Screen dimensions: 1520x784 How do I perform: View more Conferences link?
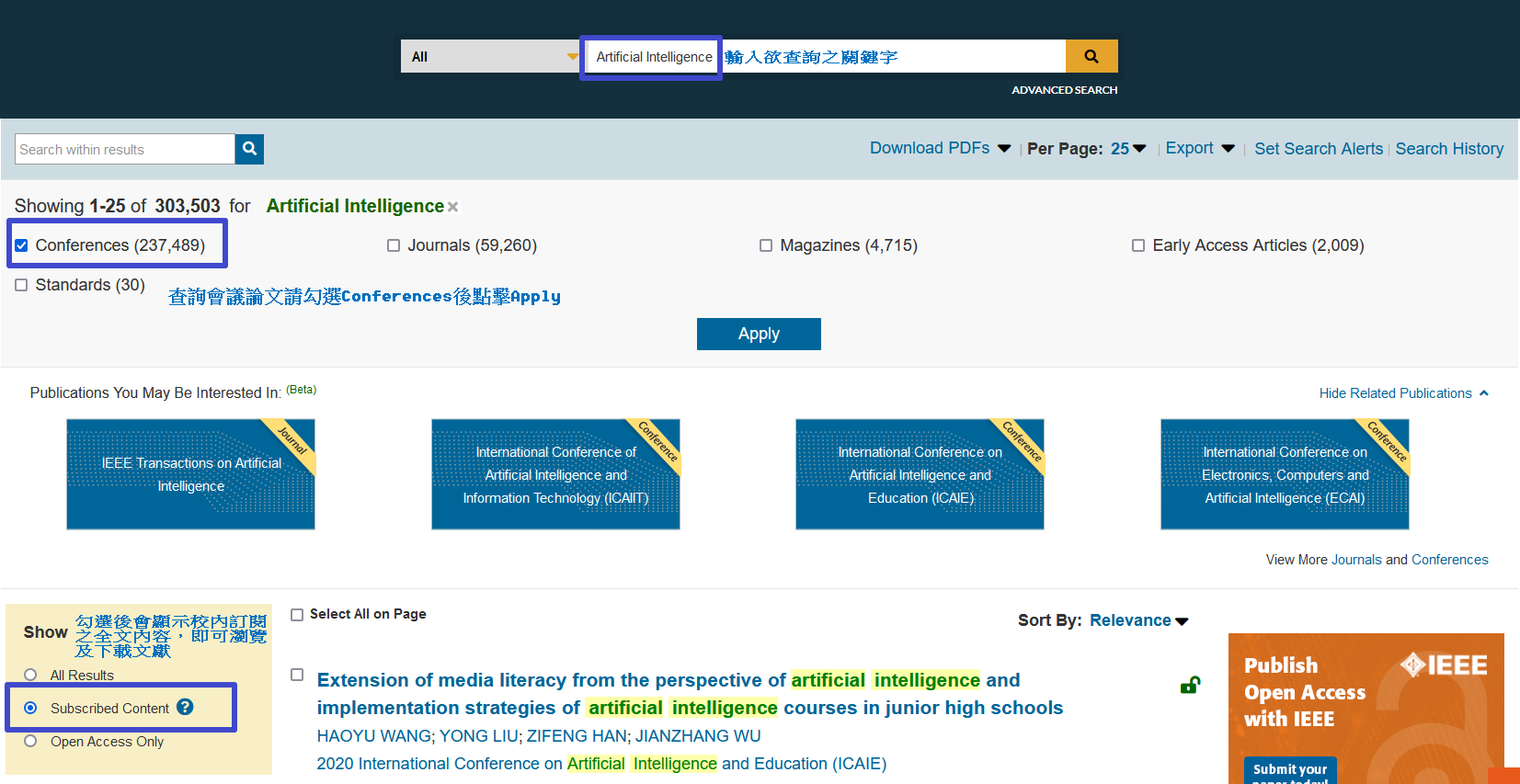click(1450, 560)
